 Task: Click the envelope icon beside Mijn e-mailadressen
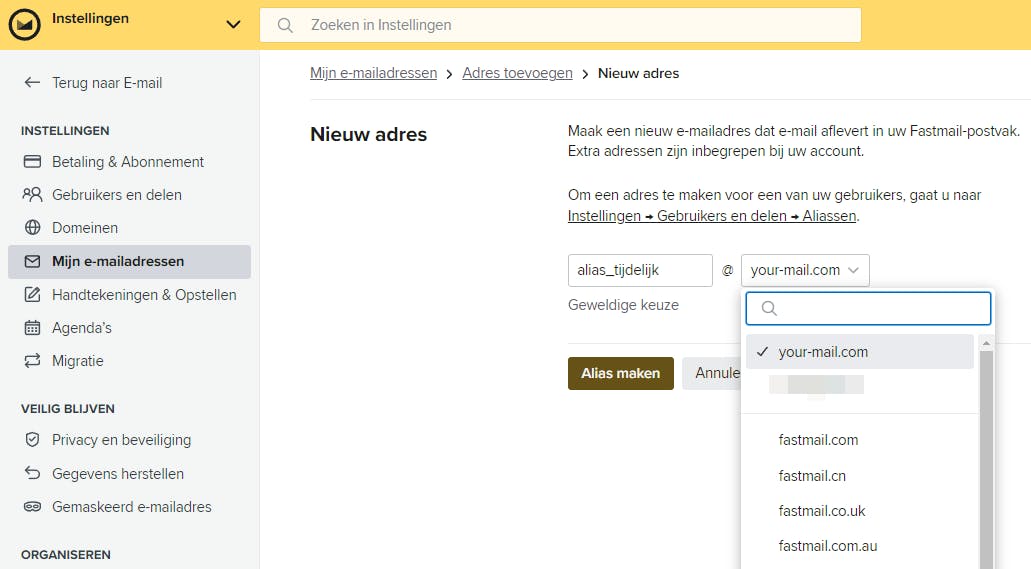coord(32,261)
